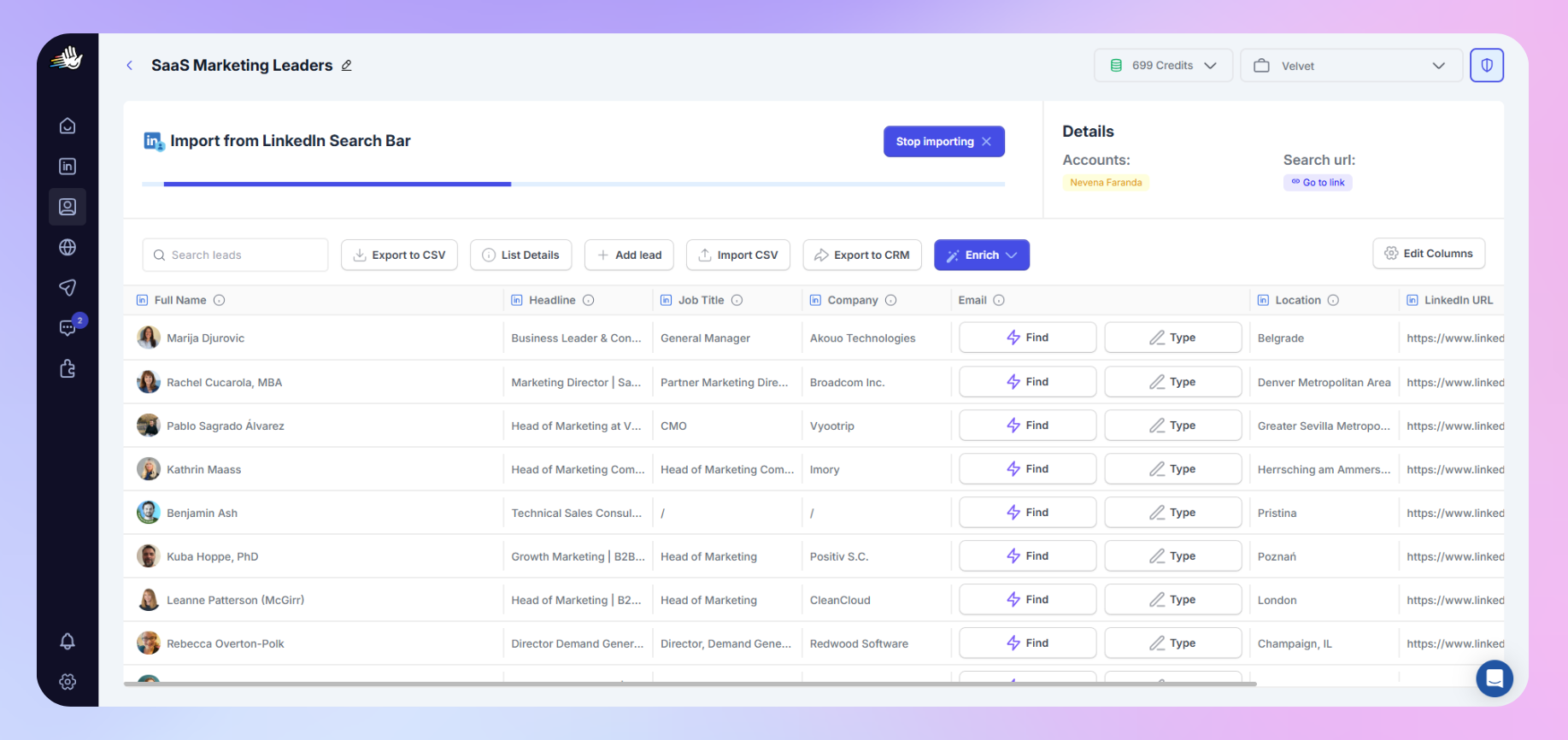
Task: Click the Technical Sales Consul... headline cell
Action: click(x=577, y=514)
